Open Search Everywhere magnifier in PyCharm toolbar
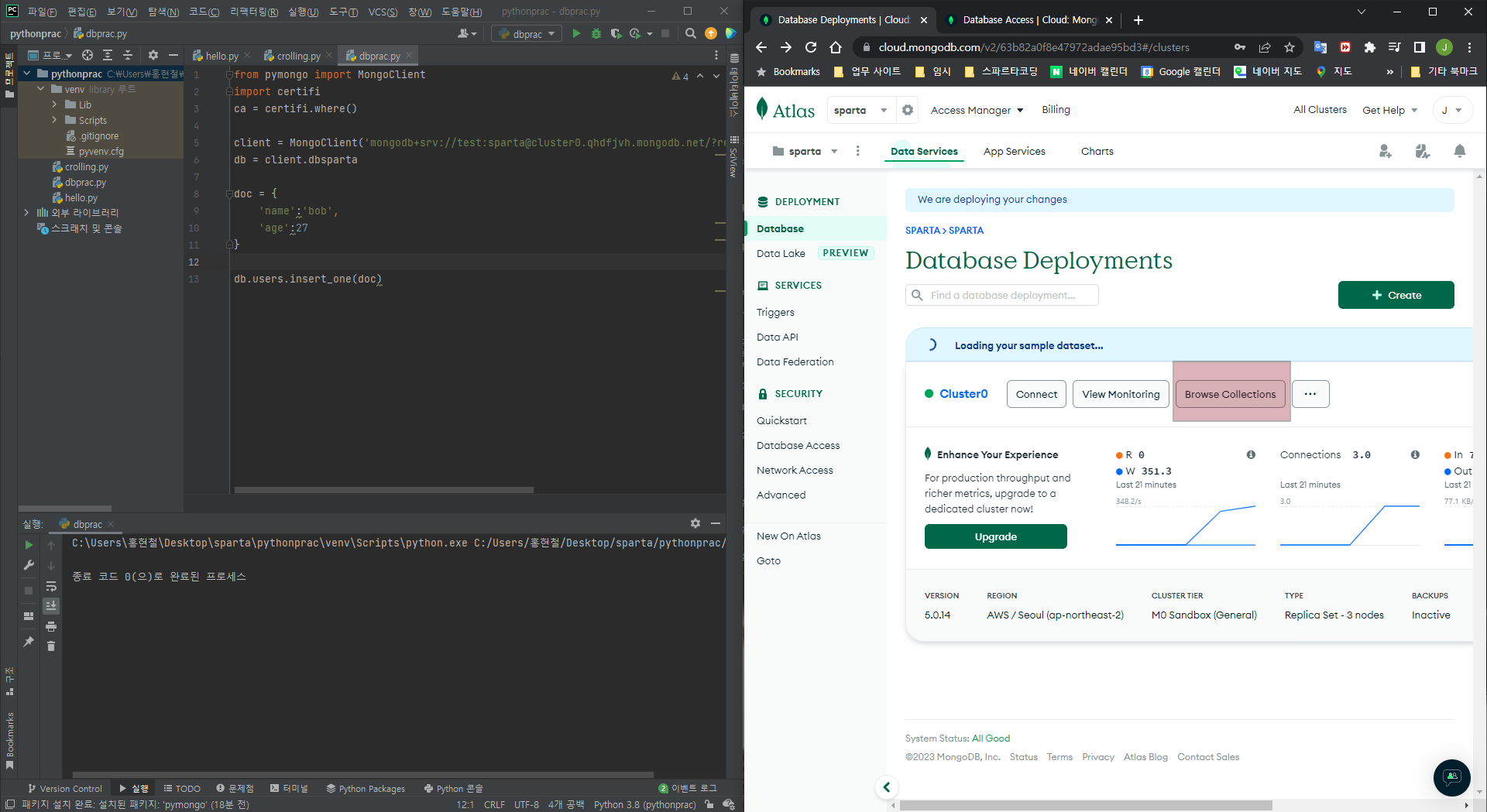The width and height of the screenshot is (1487, 812). pyautogui.click(x=691, y=33)
